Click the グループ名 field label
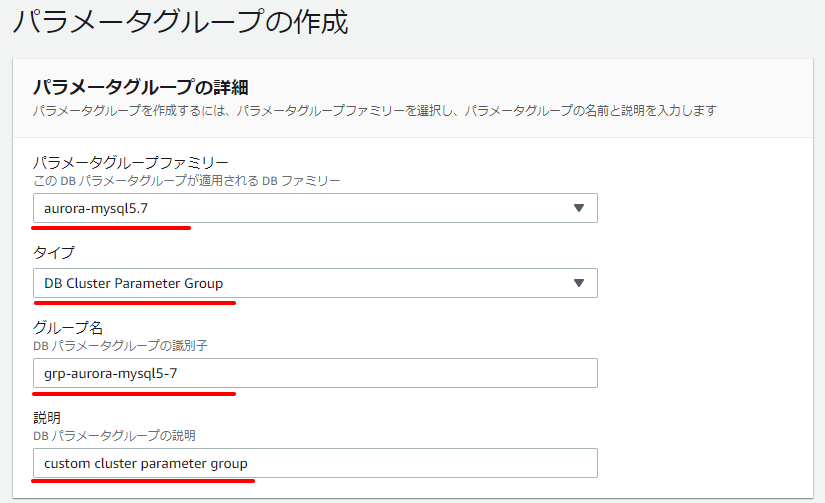This screenshot has height=503, width=825. tap(68, 327)
